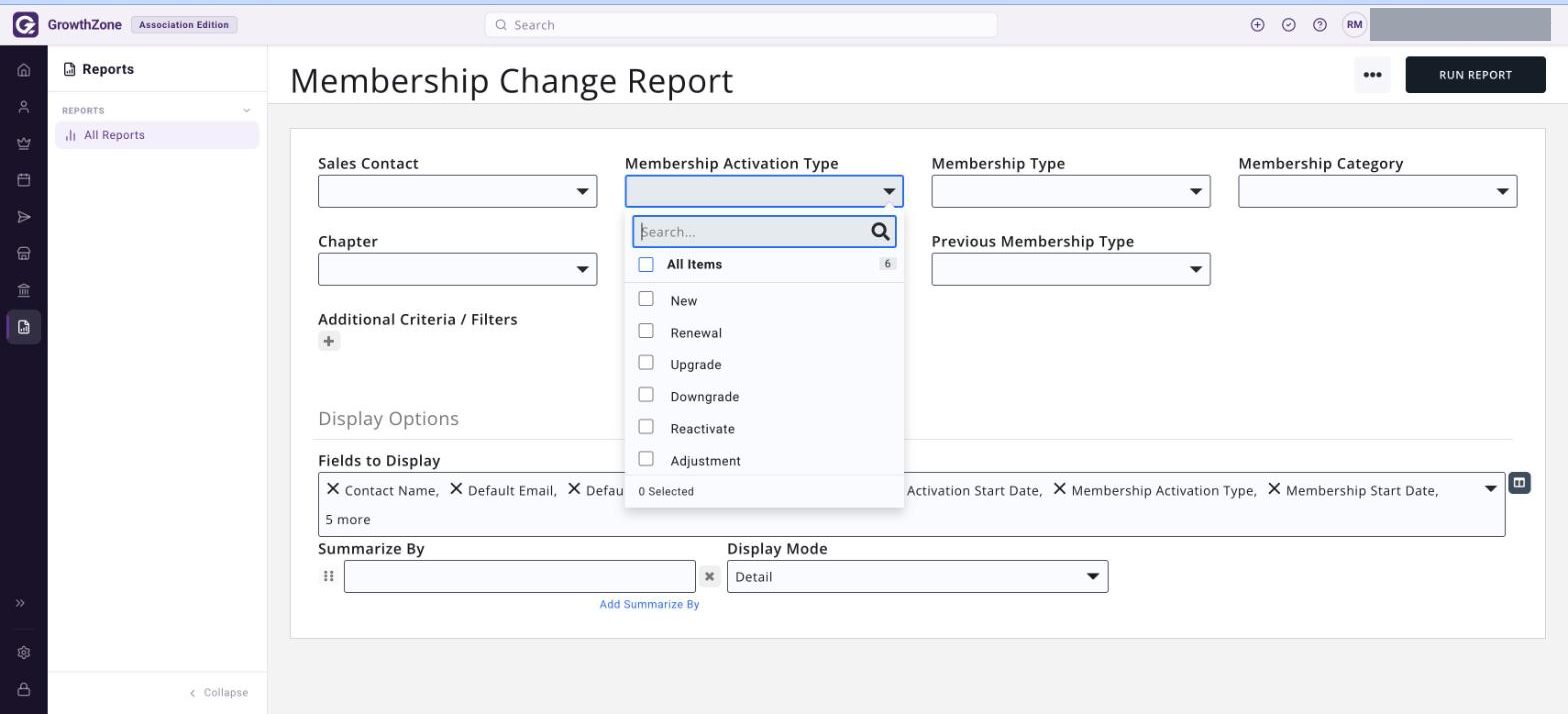Add criteria with the plus icon
The height and width of the screenshot is (714, 1568).
(x=329, y=341)
